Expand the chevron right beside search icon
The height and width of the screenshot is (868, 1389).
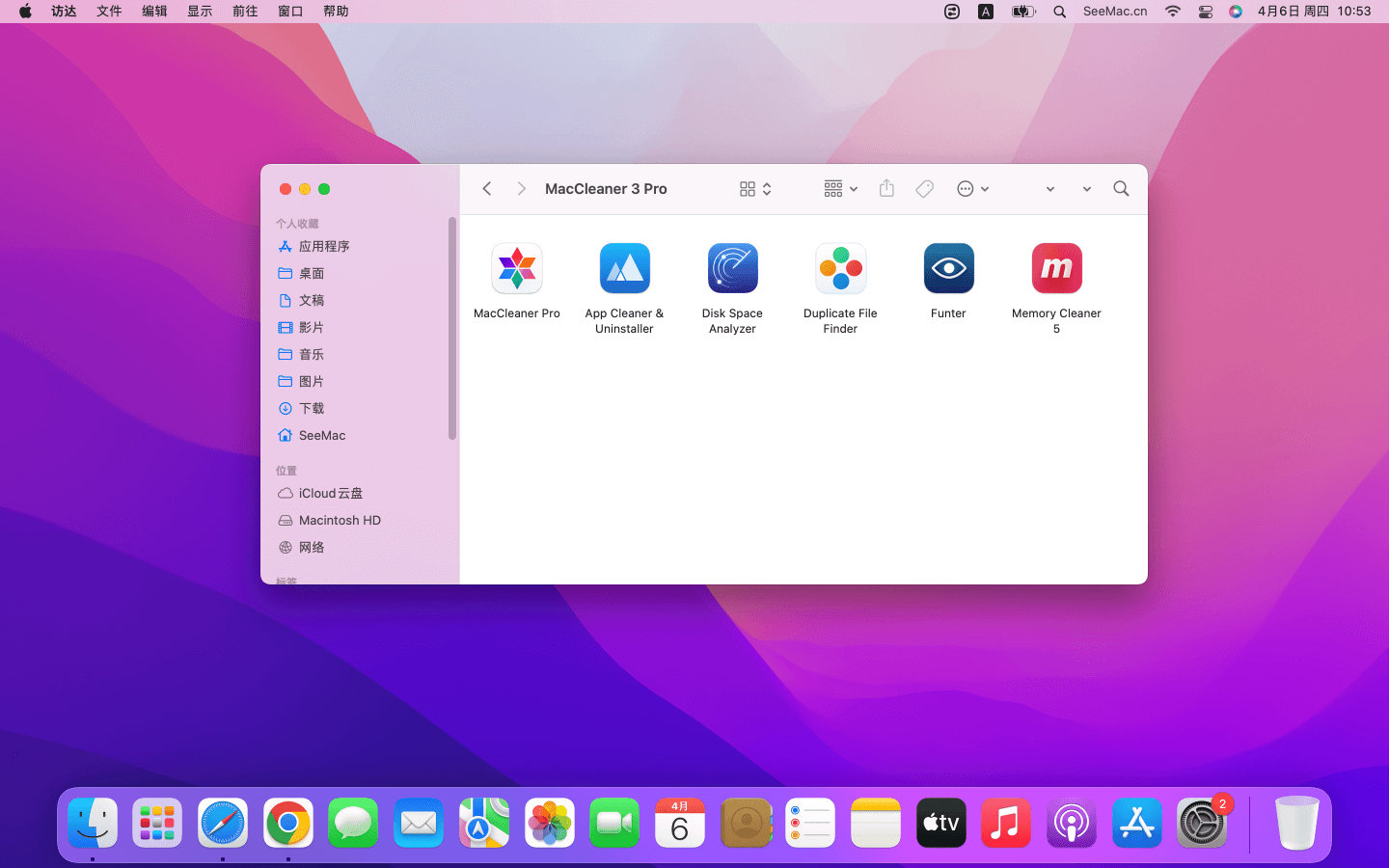tap(1087, 189)
